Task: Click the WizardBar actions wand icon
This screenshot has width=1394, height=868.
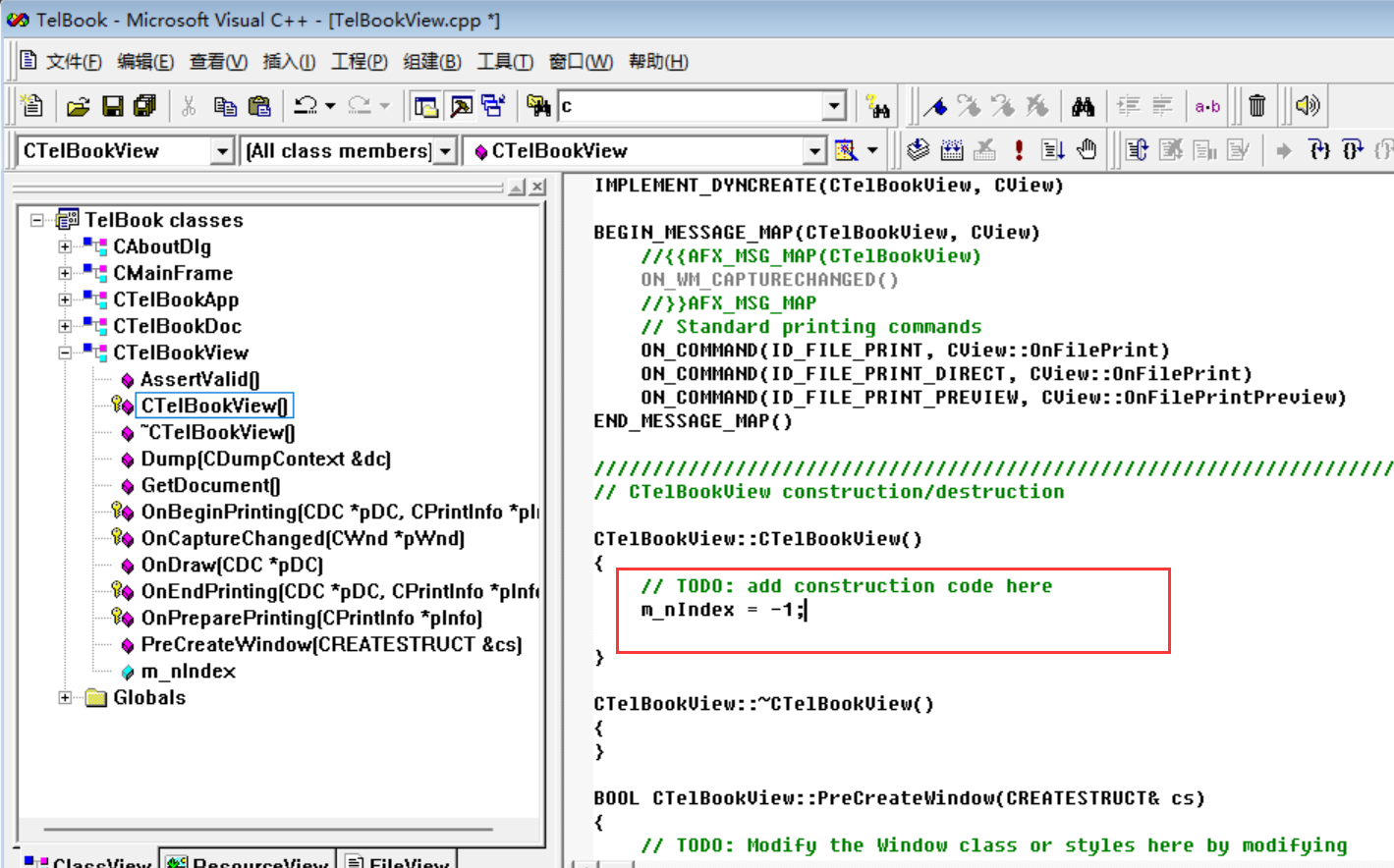Action: click(x=846, y=150)
